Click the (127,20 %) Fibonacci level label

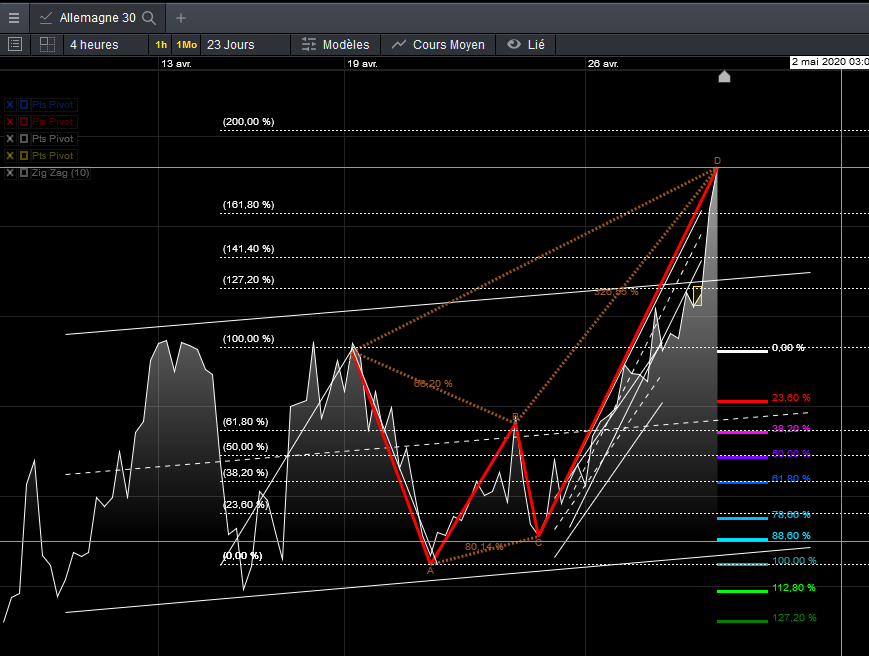[x=248, y=280]
